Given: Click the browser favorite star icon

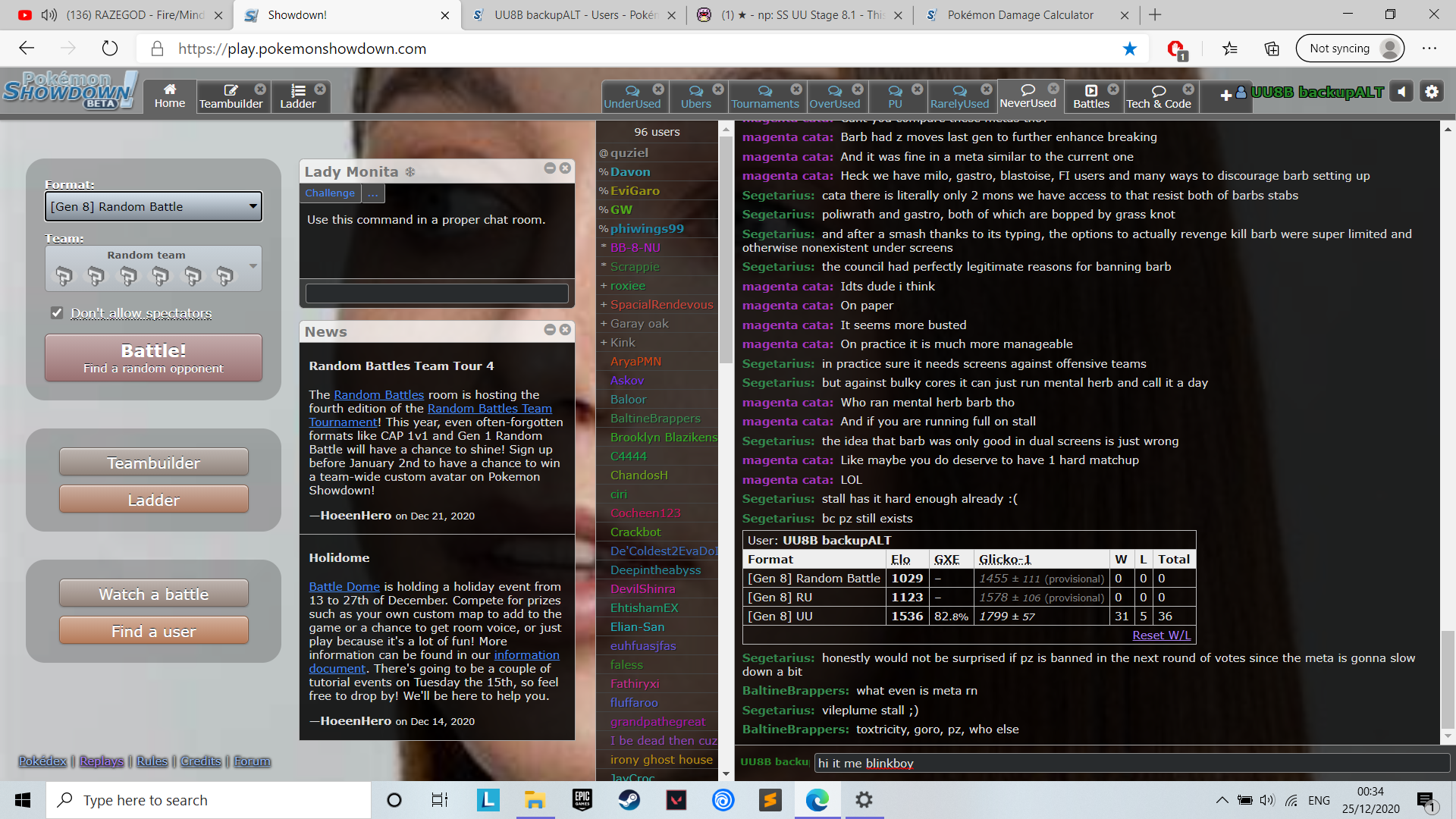Looking at the screenshot, I should (x=1130, y=49).
